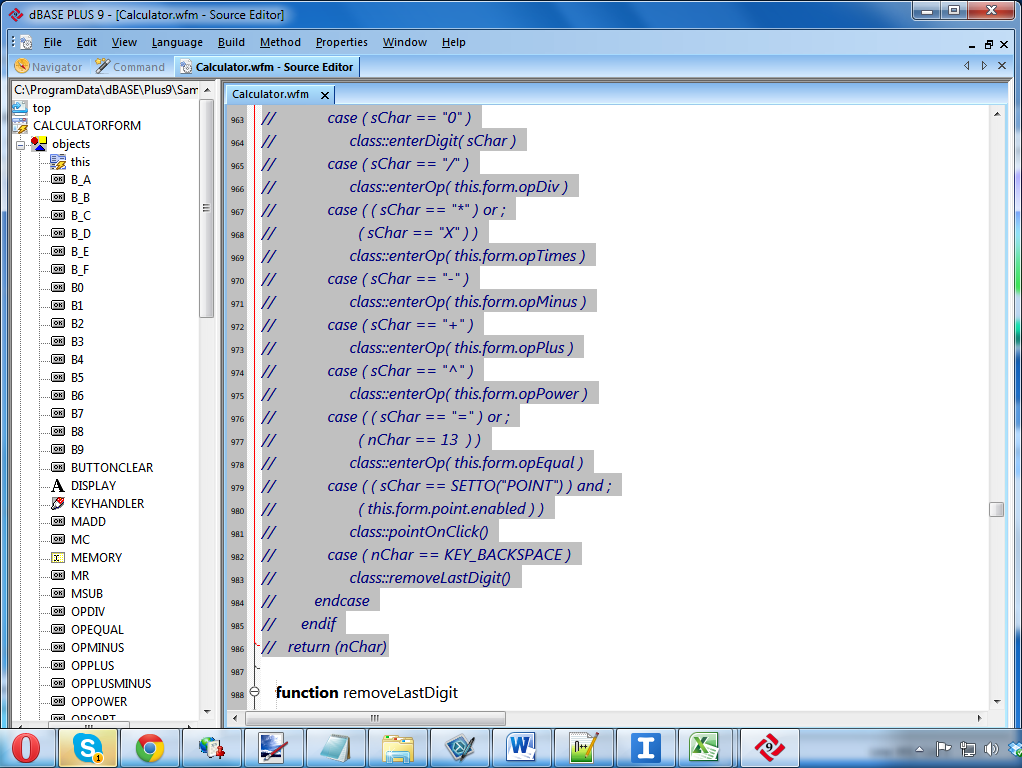Switch to the Command tab
The width and height of the screenshot is (1022, 768).
point(130,66)
